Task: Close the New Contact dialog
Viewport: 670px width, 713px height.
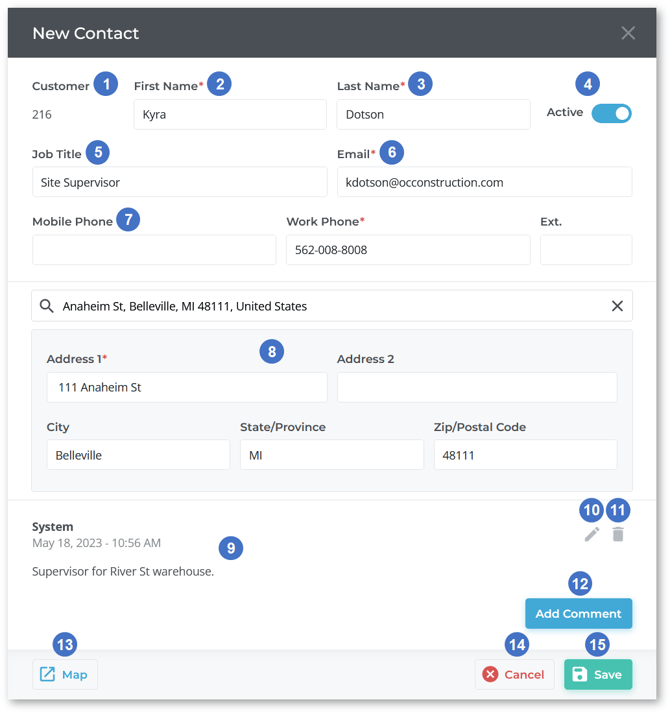Action: click(x=628, y=33)
